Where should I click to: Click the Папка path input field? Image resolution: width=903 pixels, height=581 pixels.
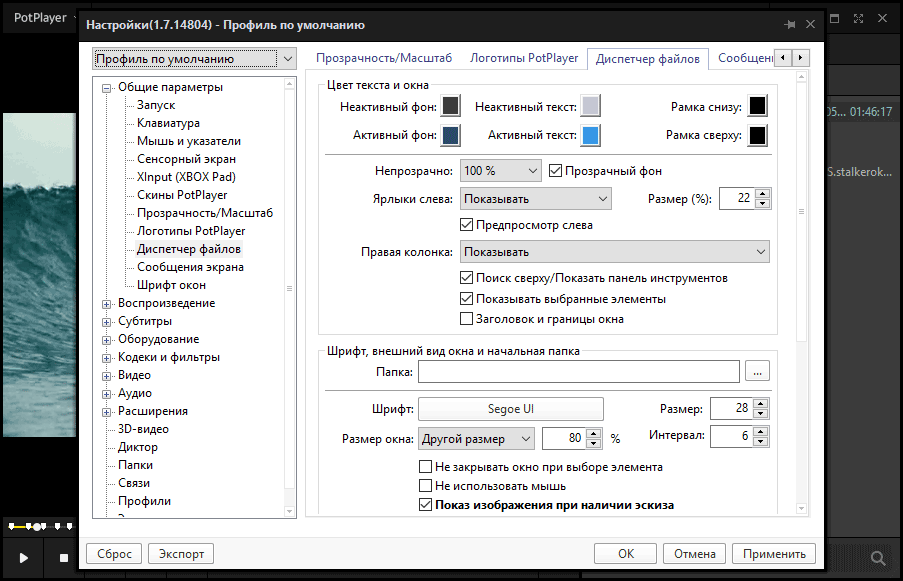[x=579, y=371]
